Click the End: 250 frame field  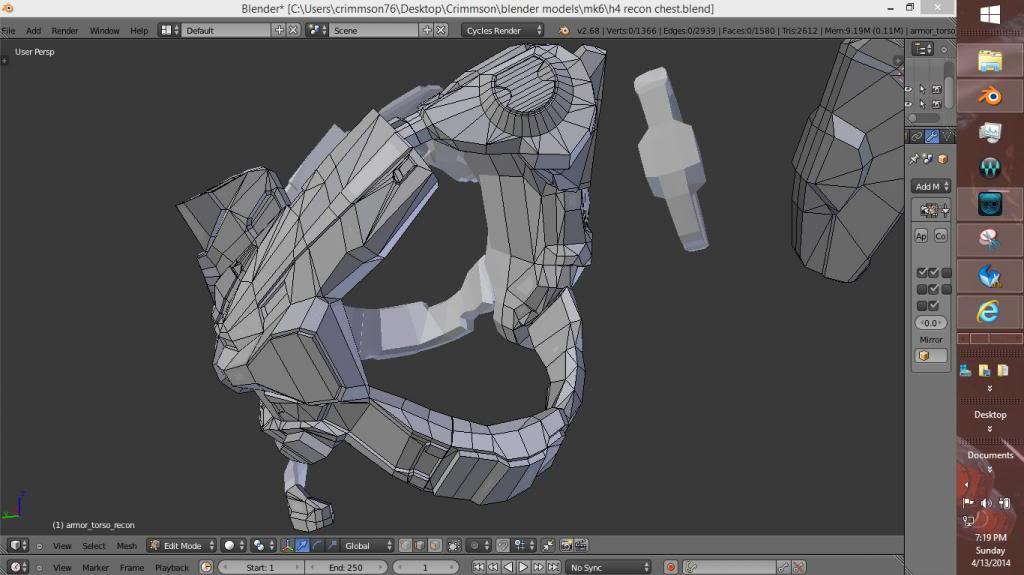click(344, 568)
